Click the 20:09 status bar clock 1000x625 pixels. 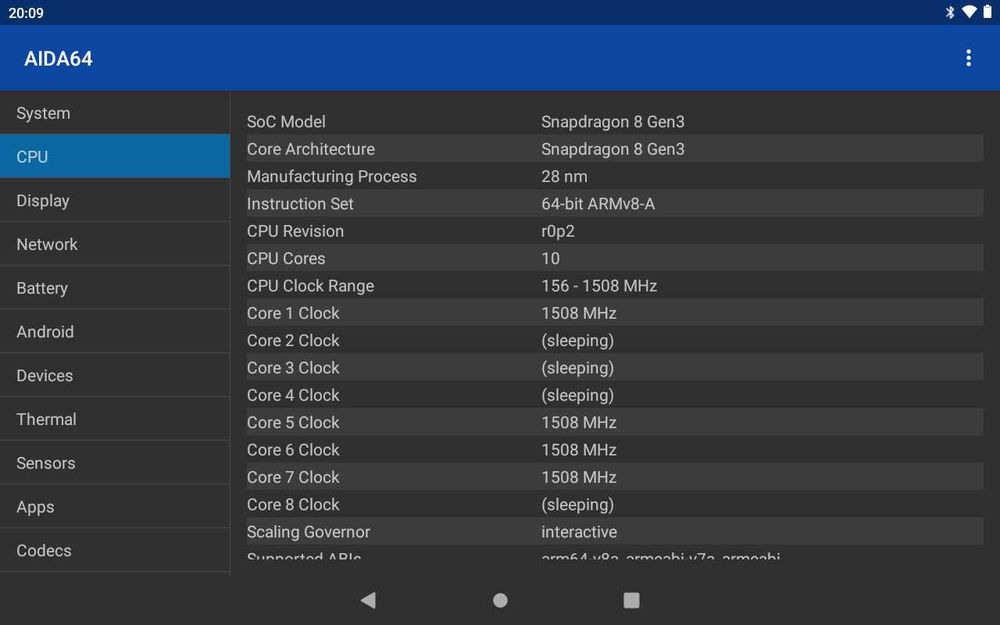click(26, 13)
